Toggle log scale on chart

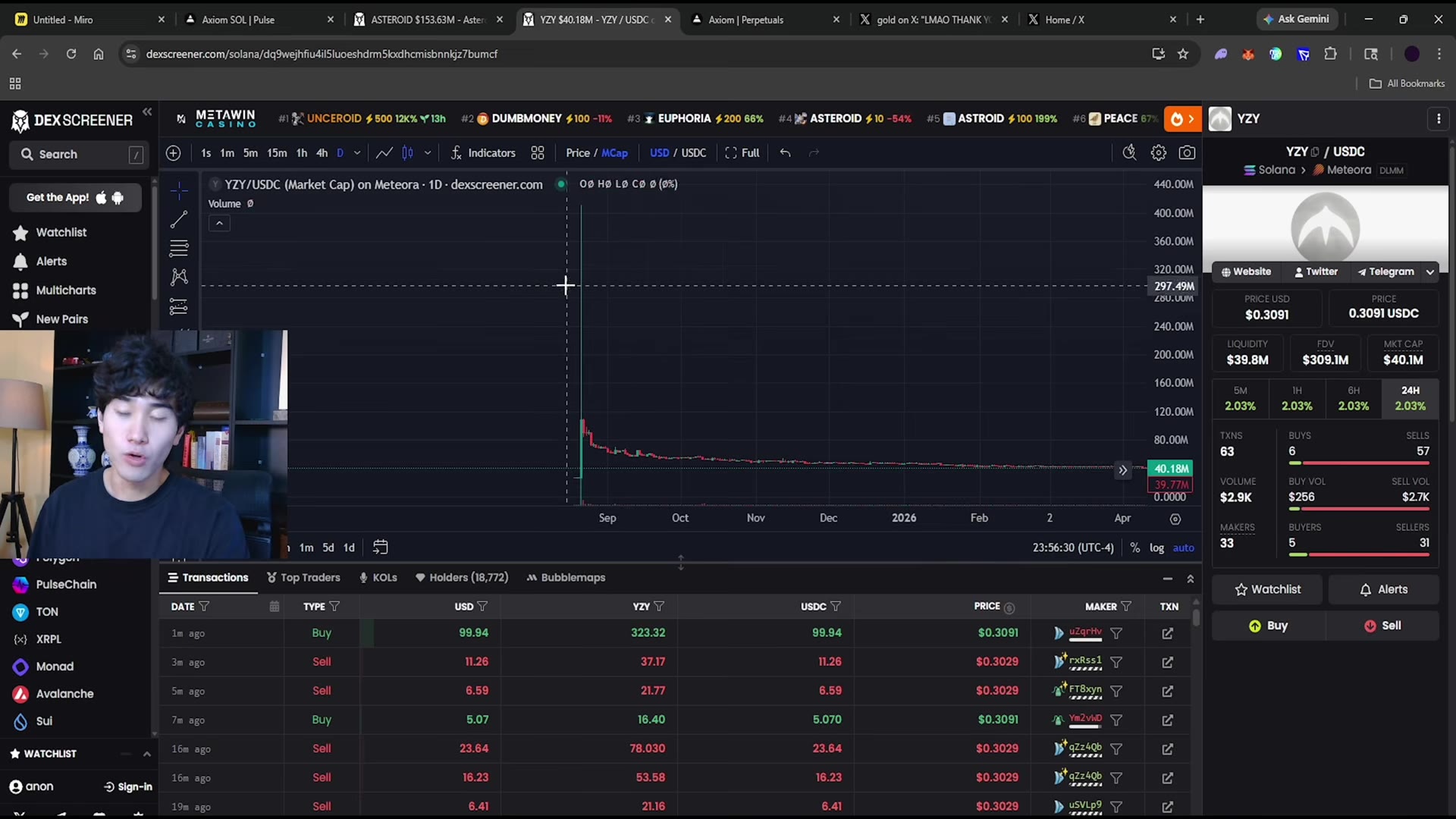[1156, 548]
